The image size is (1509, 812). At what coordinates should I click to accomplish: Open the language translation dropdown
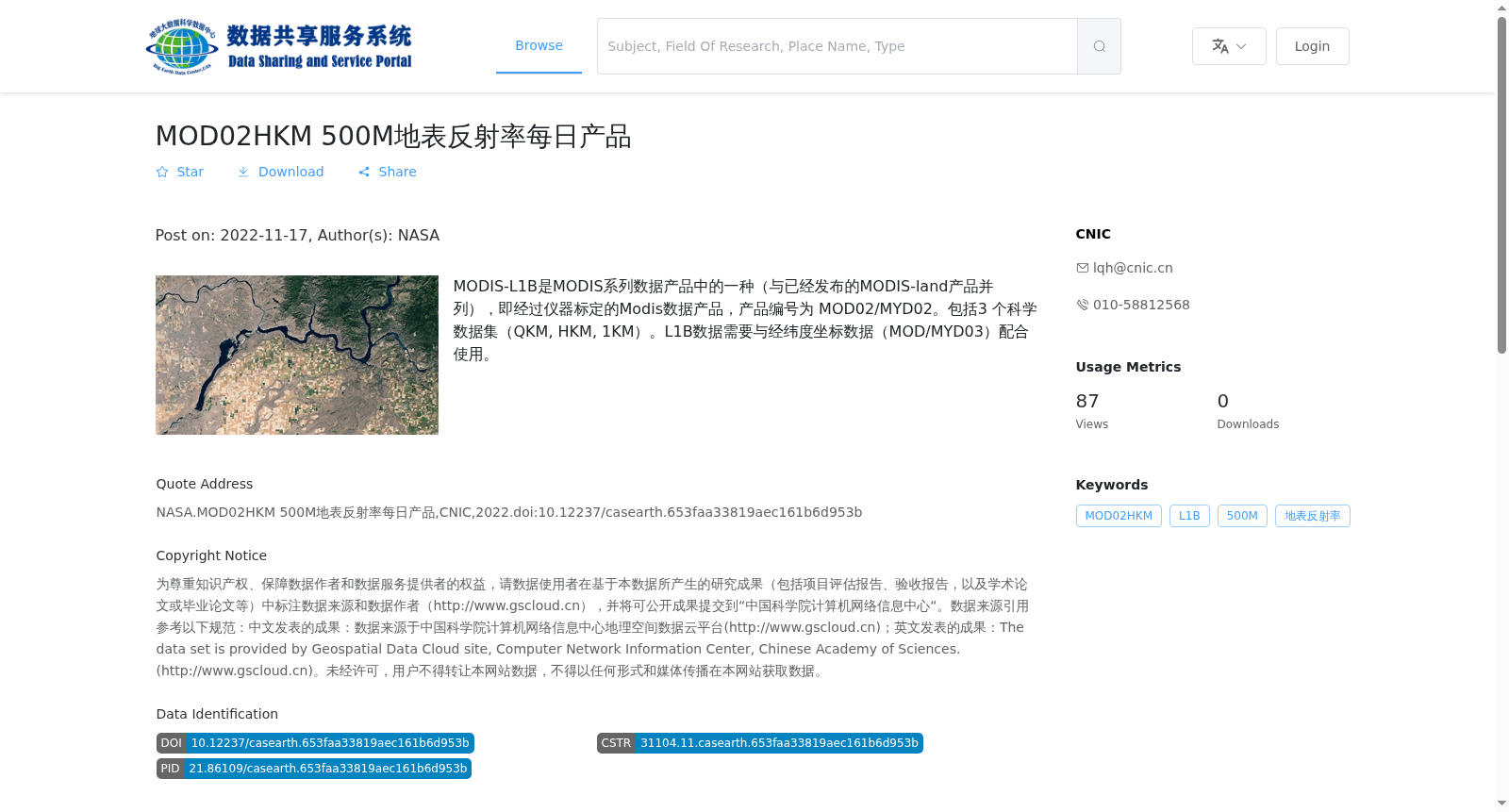point(1229,46)
